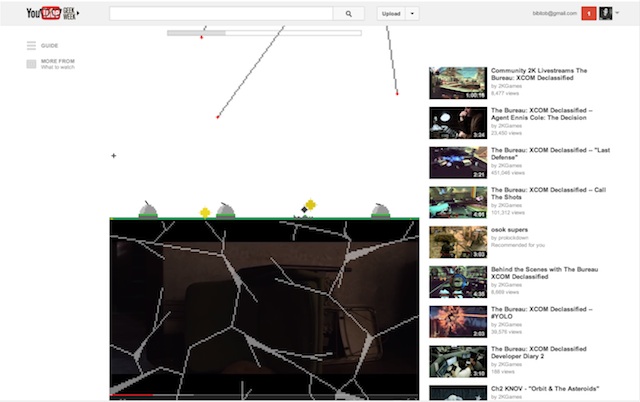The image size is (640, 402).
Task: Focus the YouTube search text field
Action: pyautogui.click(x=226, y=14)
